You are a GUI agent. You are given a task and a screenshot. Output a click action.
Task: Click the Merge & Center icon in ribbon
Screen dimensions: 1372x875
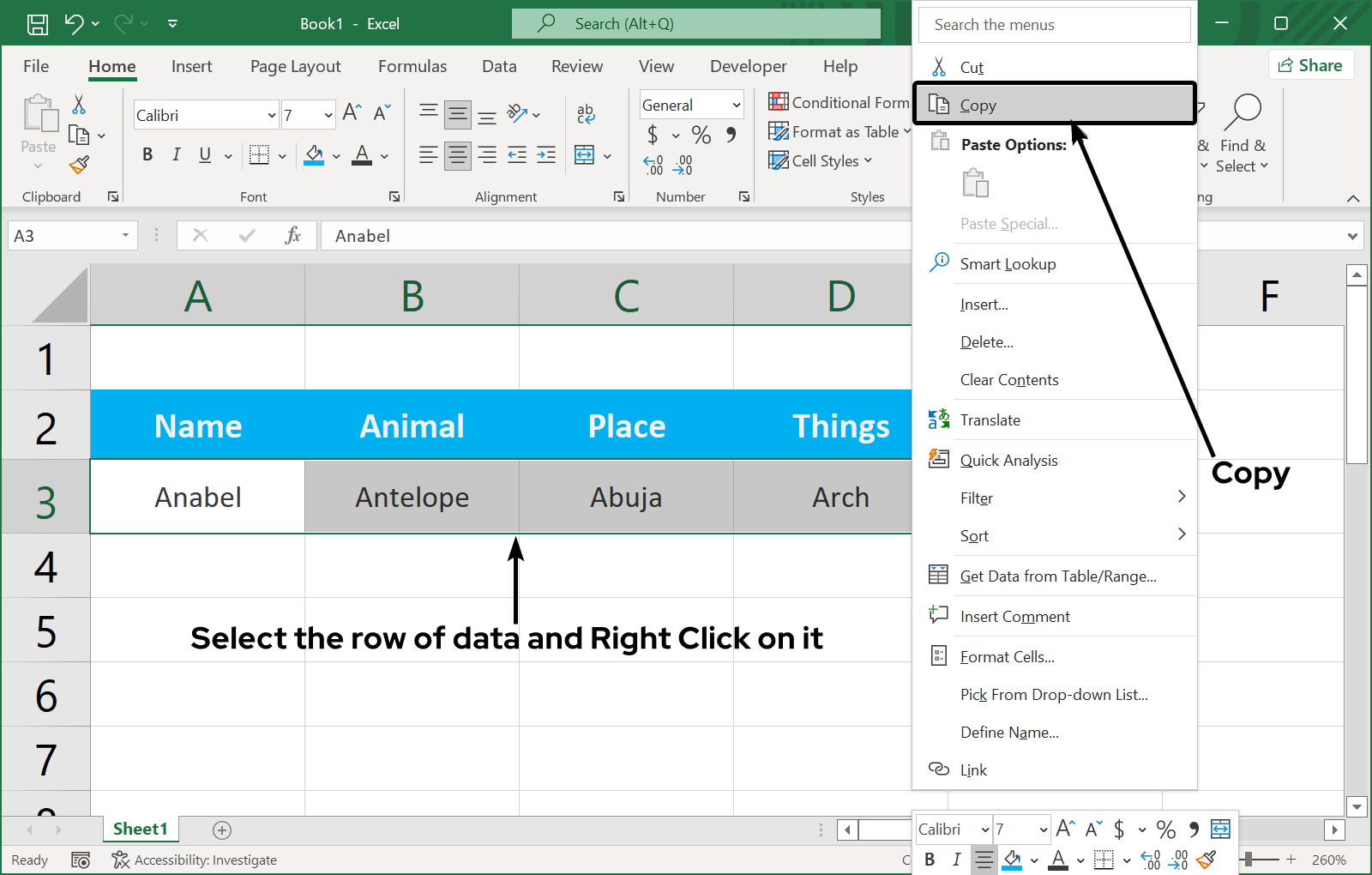coord(585,155)
